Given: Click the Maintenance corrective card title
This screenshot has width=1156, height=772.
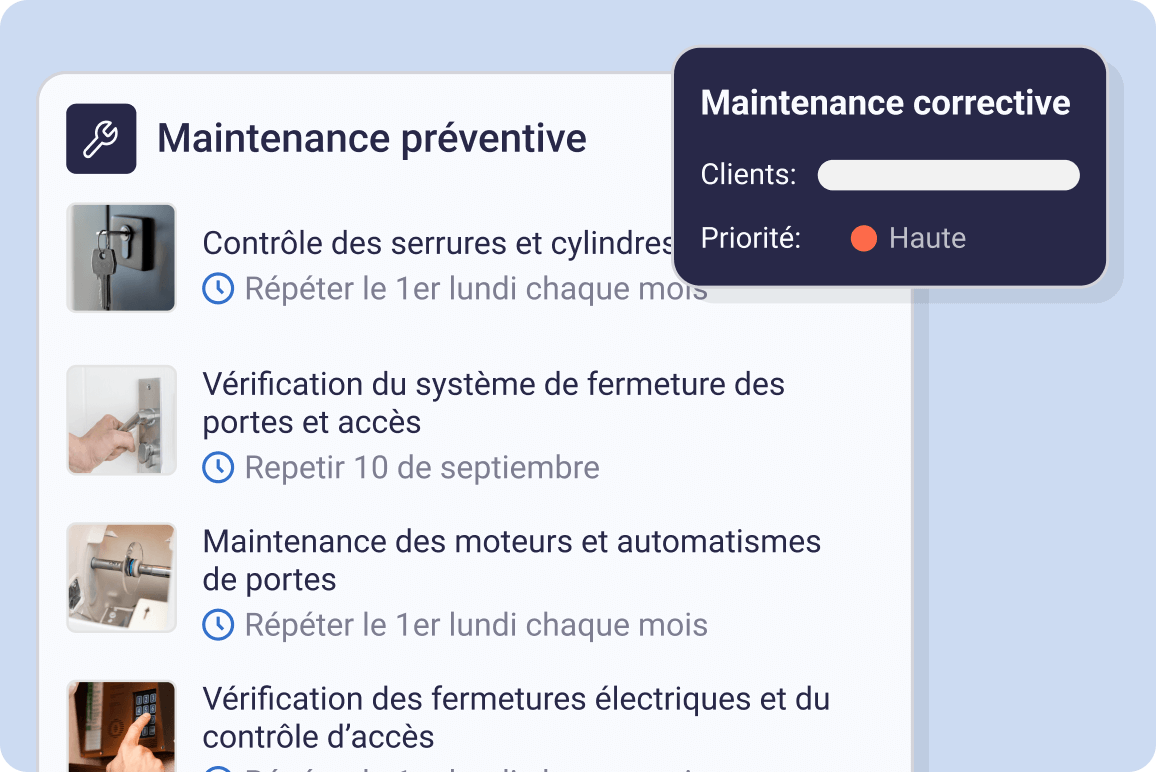Looking at the screenshot, I should [885, 103].
